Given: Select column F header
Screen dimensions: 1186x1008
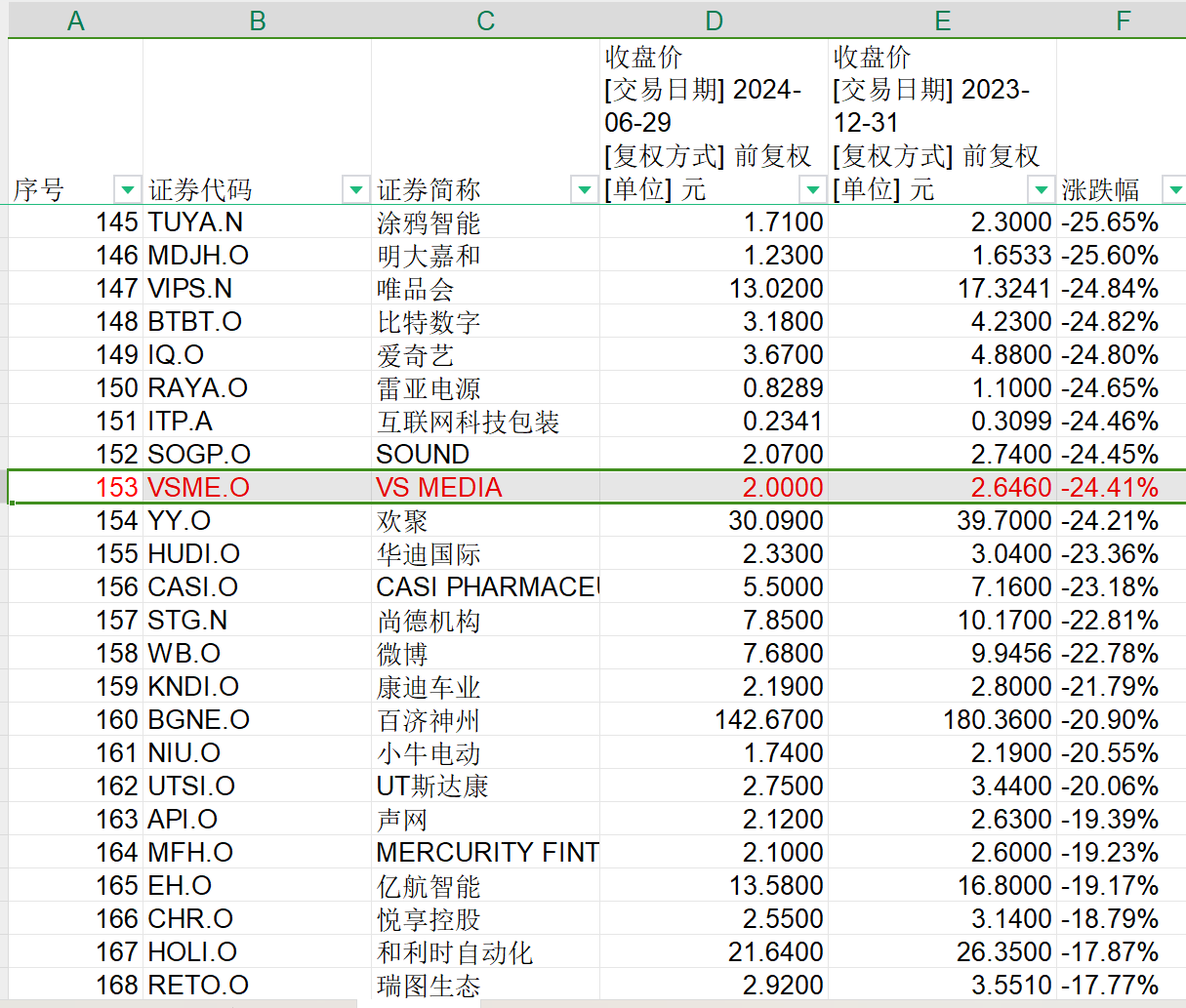Looking at the screenshot, I should [x=1123, y=20].
